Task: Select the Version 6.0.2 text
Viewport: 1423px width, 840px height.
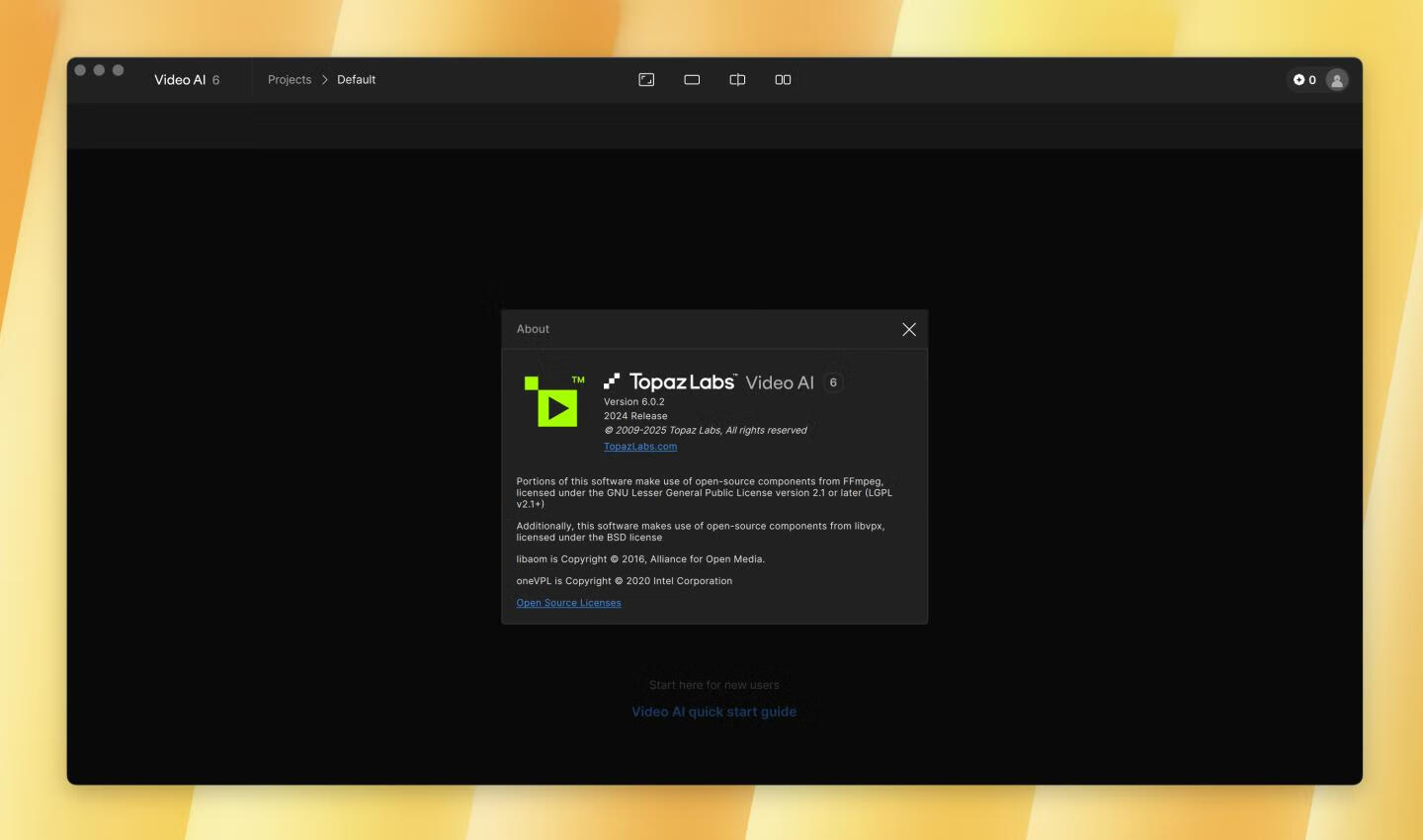Action: pyautogui.click(x=634, y=402)
